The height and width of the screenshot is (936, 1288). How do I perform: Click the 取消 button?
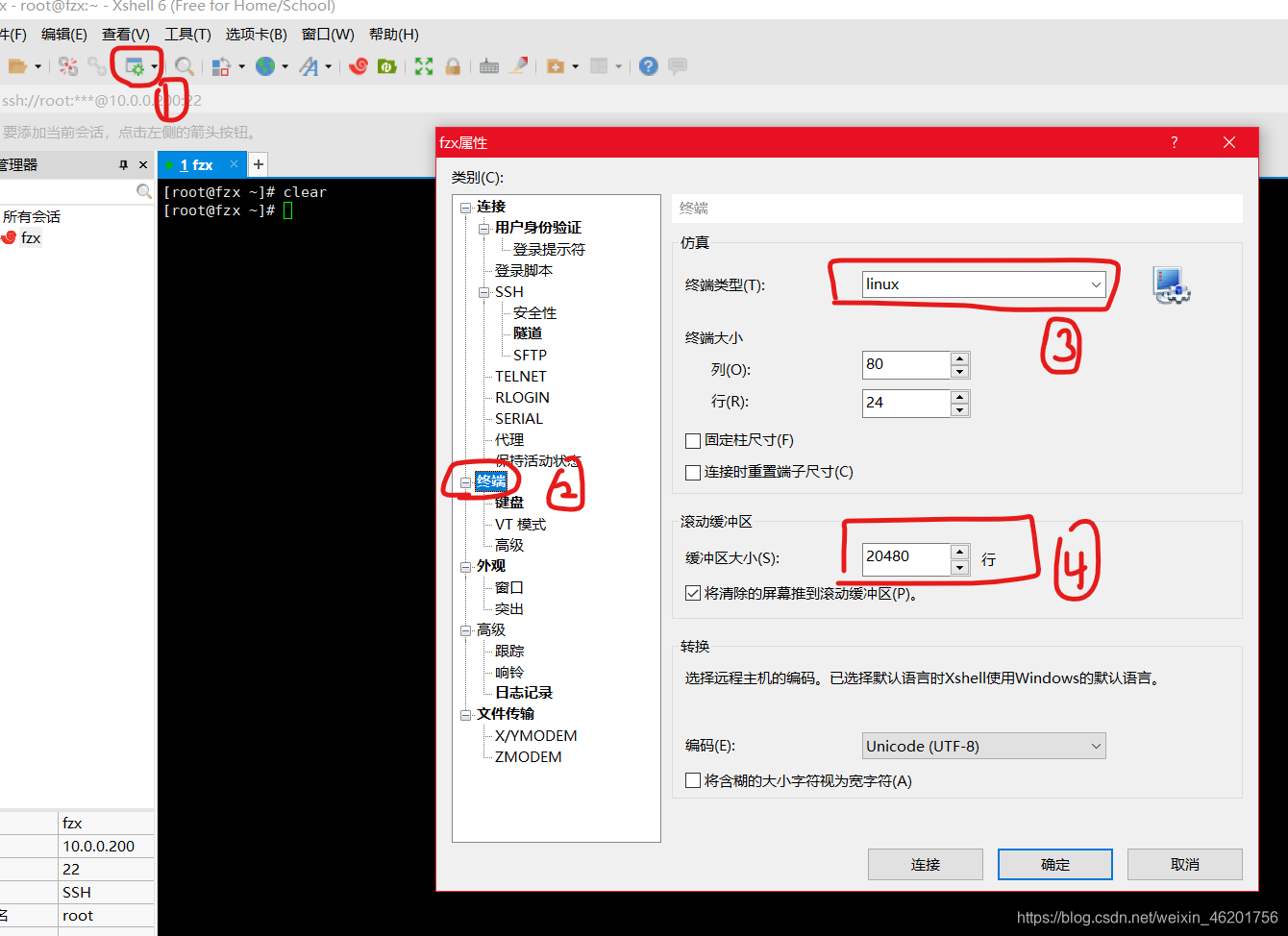[1185, 865]
